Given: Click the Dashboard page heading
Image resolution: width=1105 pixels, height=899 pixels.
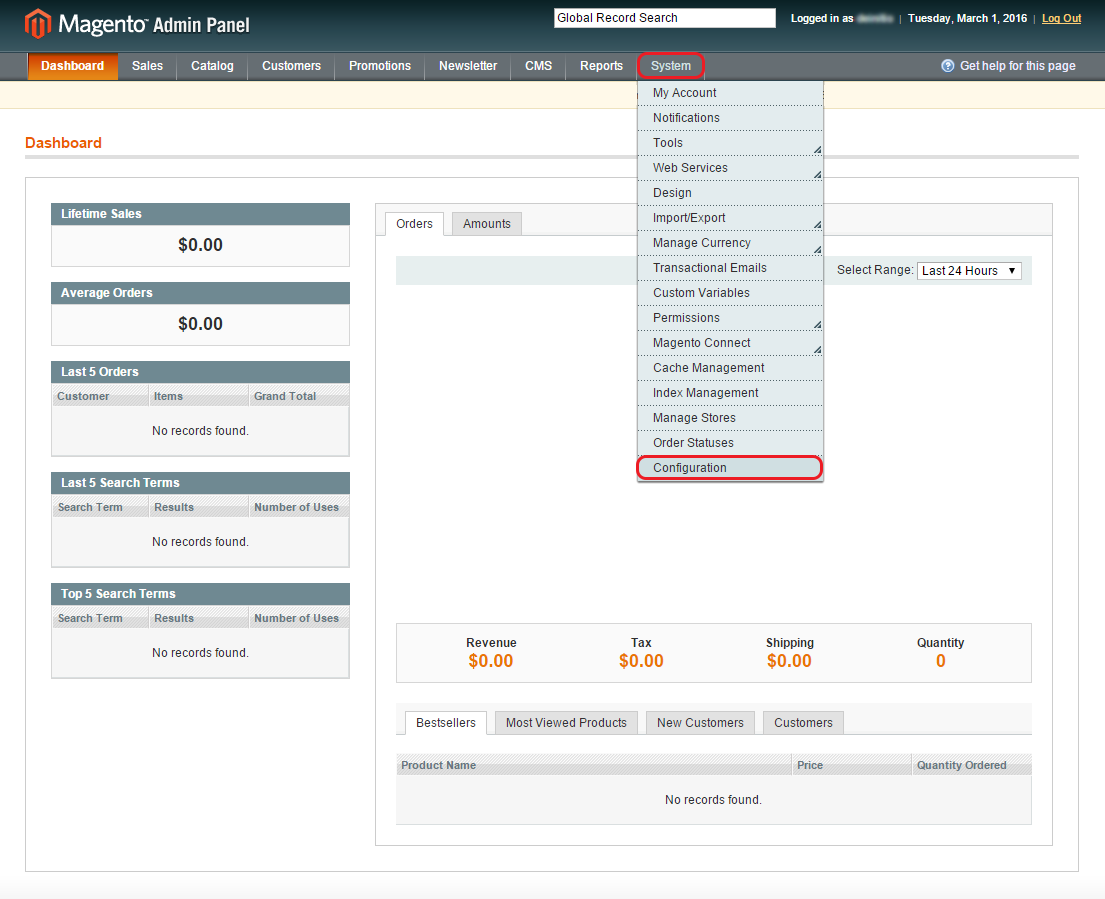Looking at the screenshot, I should pyautogui.click(x=63, y=143).
